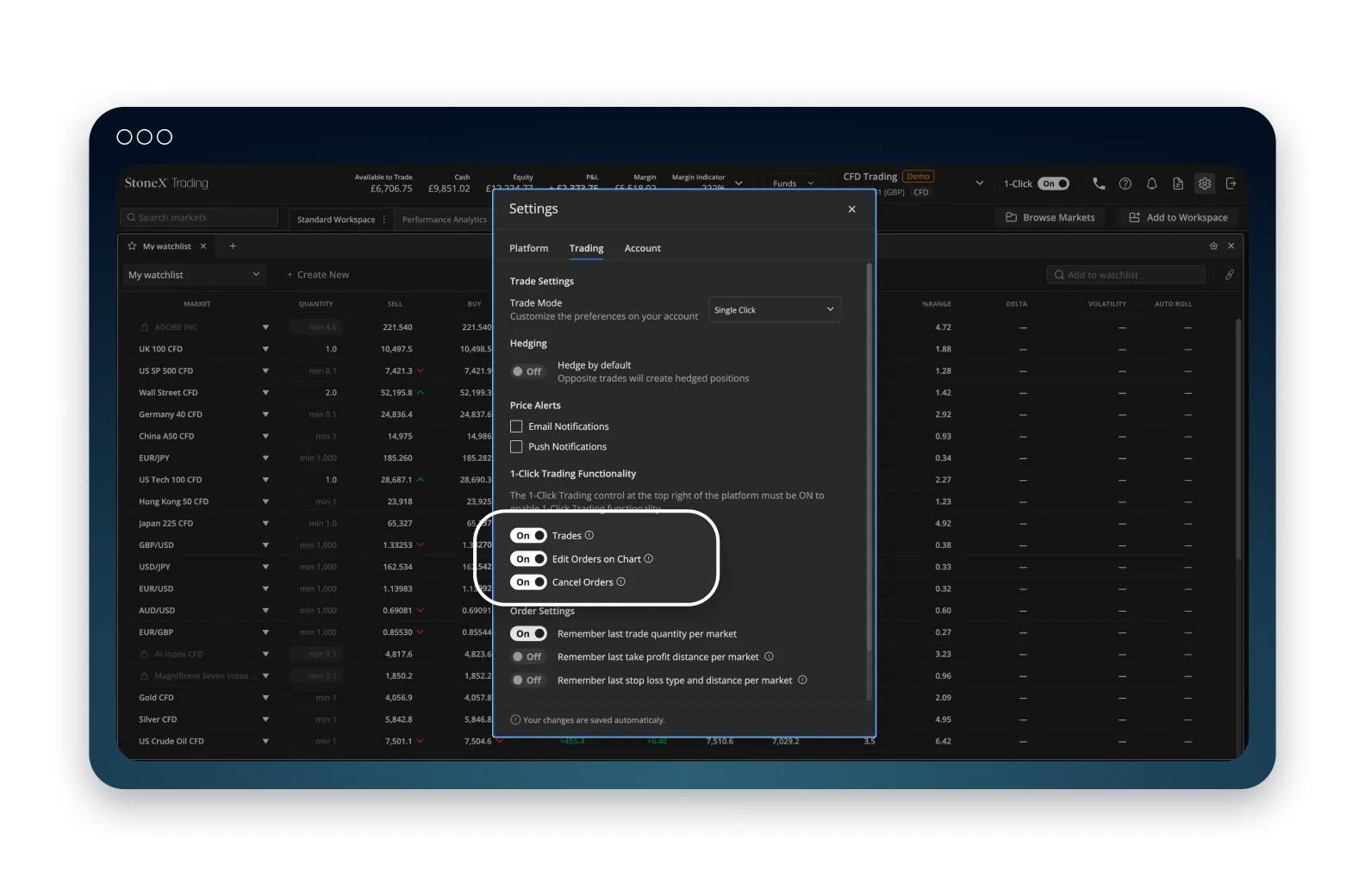The width and height of the screenshot is (1365, 896).
Task: Expand the CFD Trading account chevron
Action: (979, 184)
